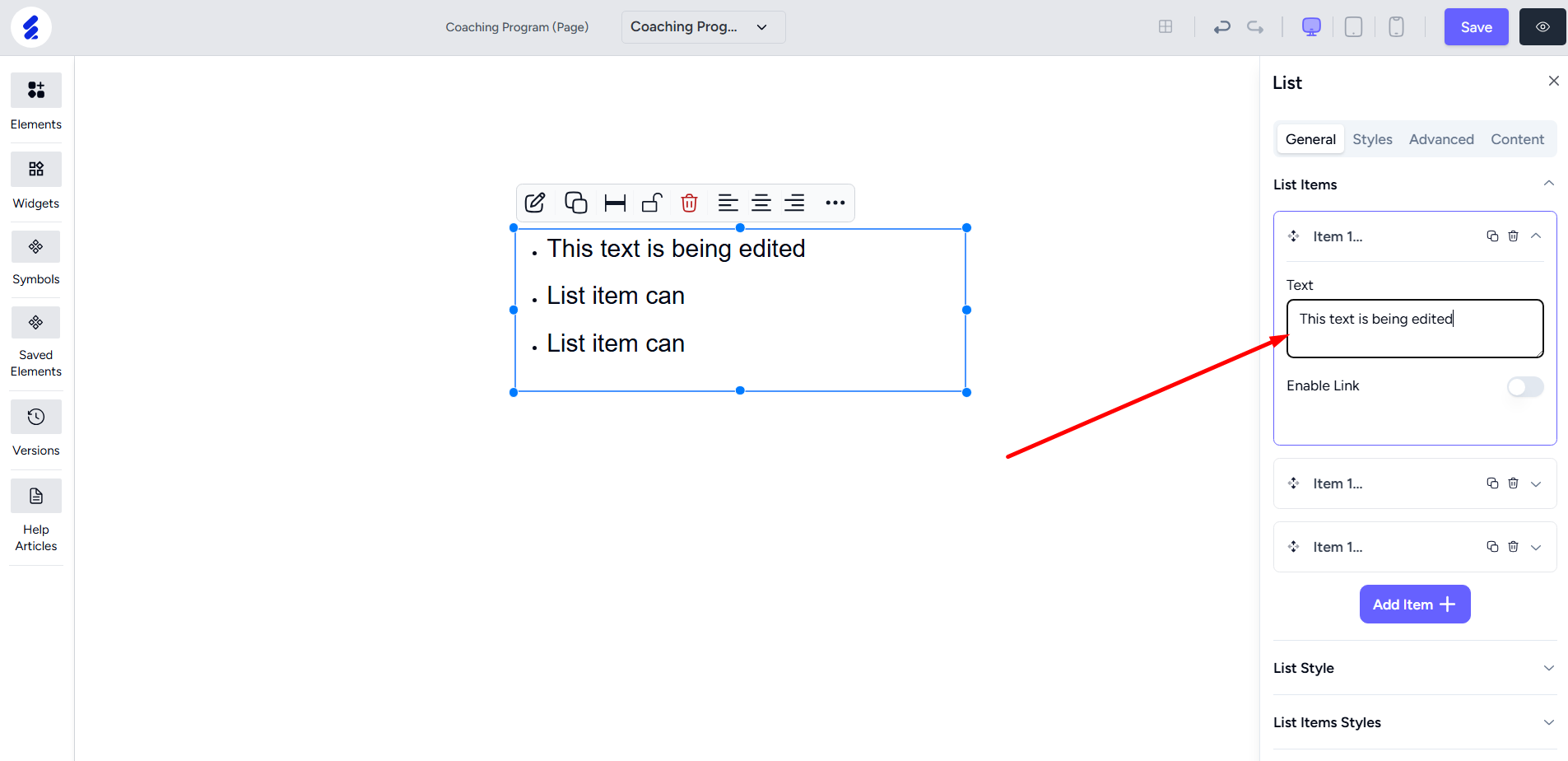Image resolution: width=1568 pixels, height=761 pixels.
Task: Align list text to the center
Action: [761, 203]
